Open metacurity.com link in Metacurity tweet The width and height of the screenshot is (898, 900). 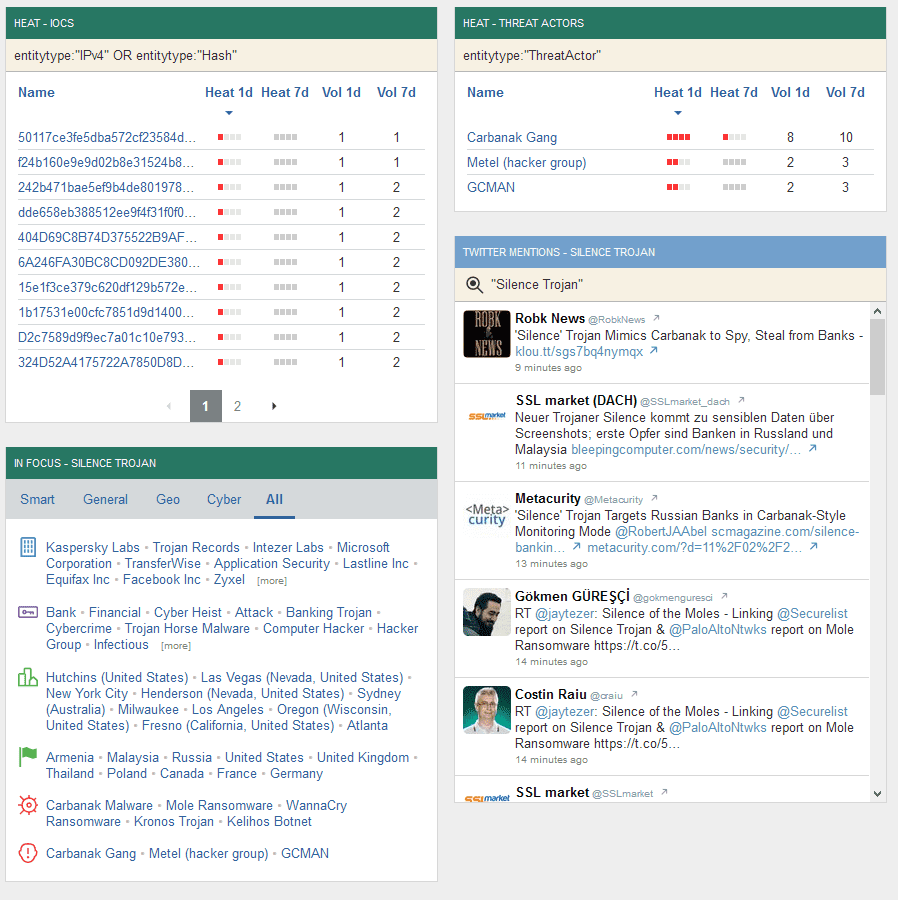[x=694, y=547]
